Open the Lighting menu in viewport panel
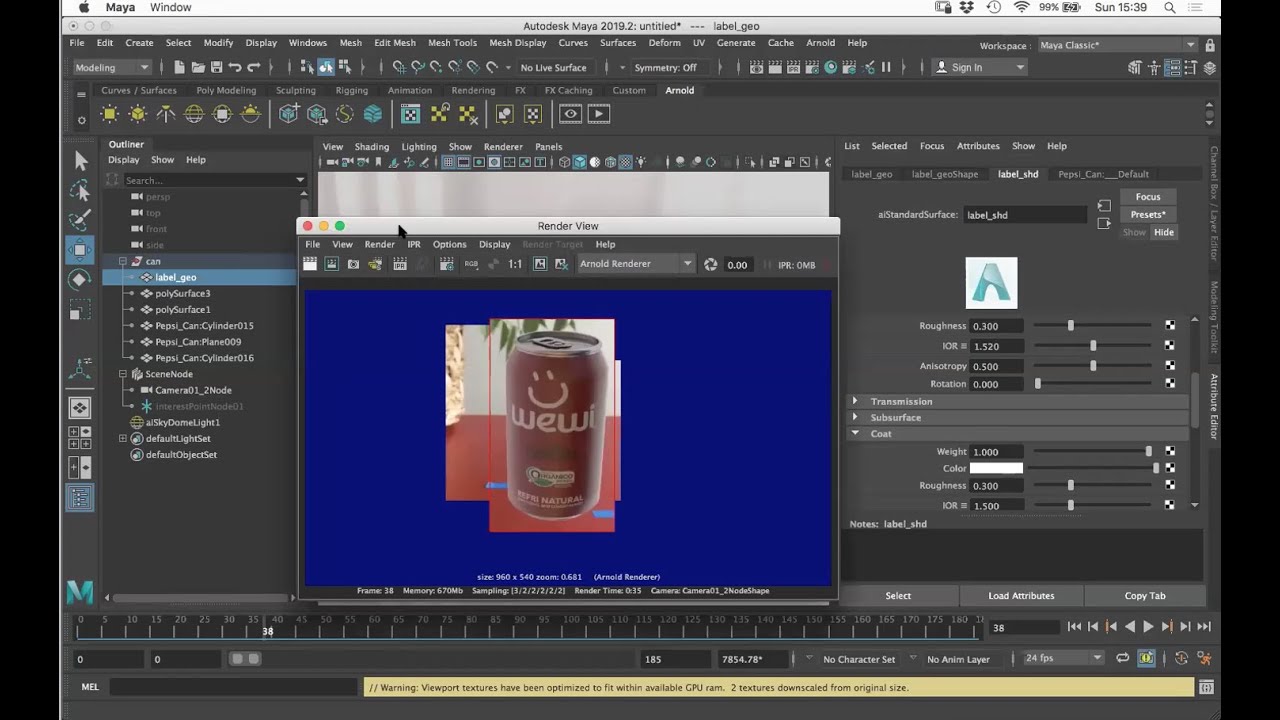Viewport: 1280px width, 720px height. 419,146
